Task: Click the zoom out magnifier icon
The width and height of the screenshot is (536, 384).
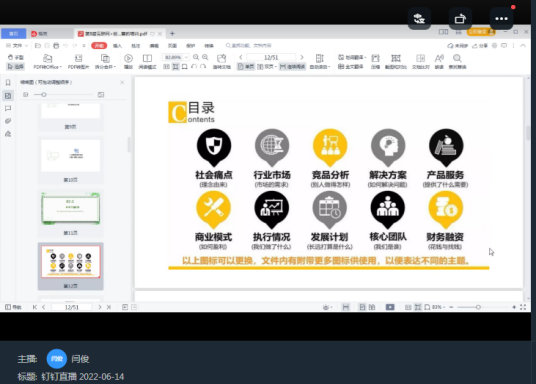Action: tap(196, 57)
